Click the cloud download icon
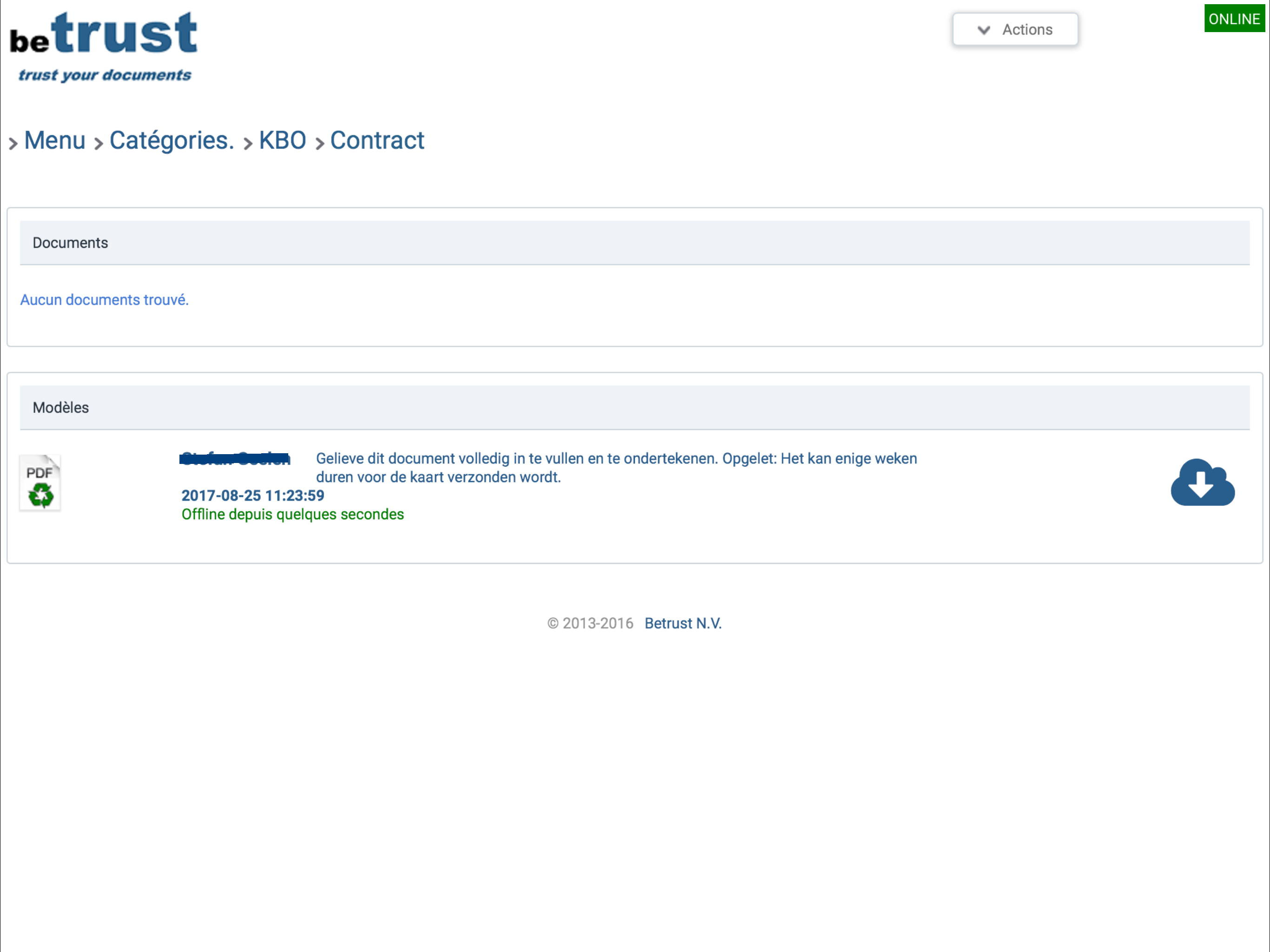Screen dimensions: 1270x952 (1202, 483)
